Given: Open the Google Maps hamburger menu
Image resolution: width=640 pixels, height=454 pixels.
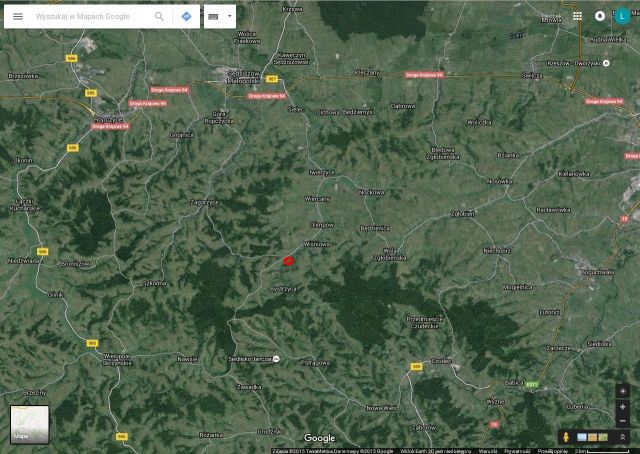Looking at the screenshot, I should (x=18, y=16).
